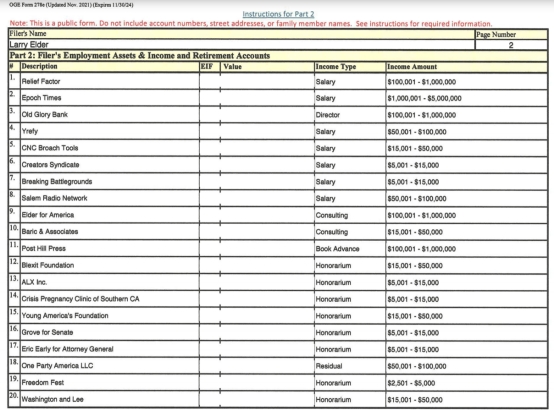The width and height of the screenshot is (554, 410).
Task: Click Honorarium type for Blexit Foundation
Action: 350,265
